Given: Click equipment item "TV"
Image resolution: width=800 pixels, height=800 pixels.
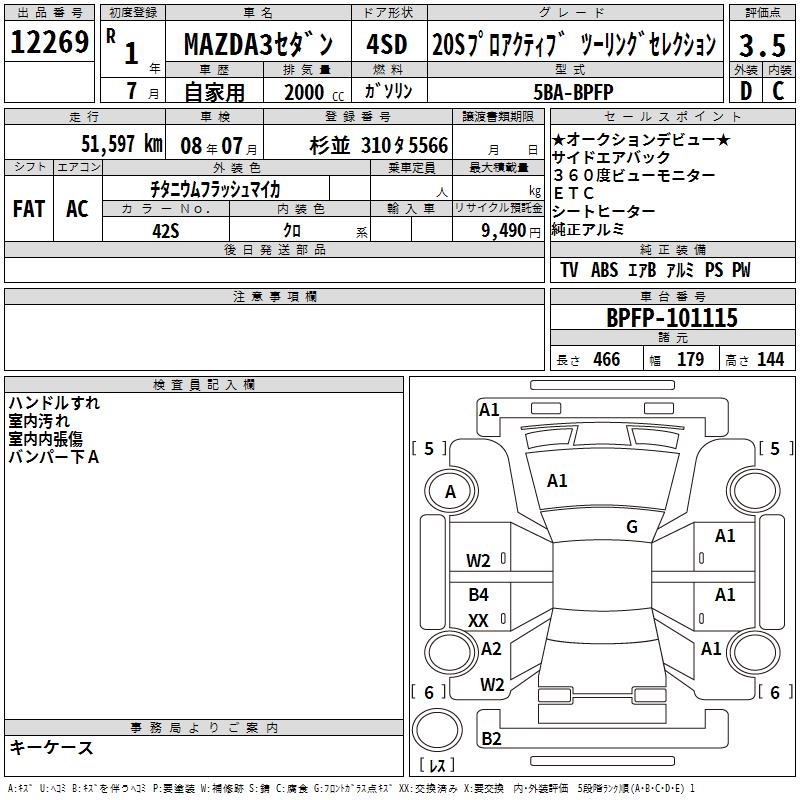Looking at the screenshot, I should click(x=569, y=270).
